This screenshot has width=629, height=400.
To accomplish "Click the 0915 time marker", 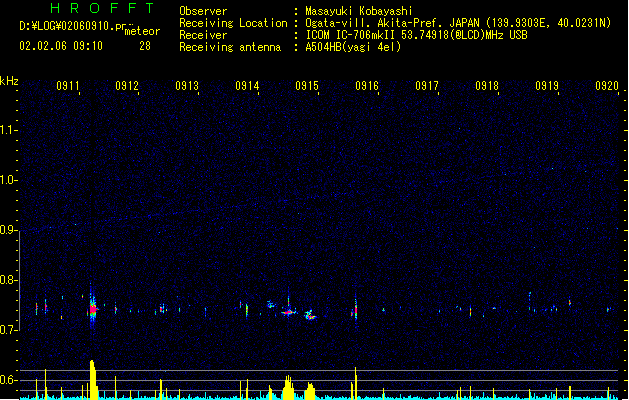I will pyautogui.click(x=307, y=85).
